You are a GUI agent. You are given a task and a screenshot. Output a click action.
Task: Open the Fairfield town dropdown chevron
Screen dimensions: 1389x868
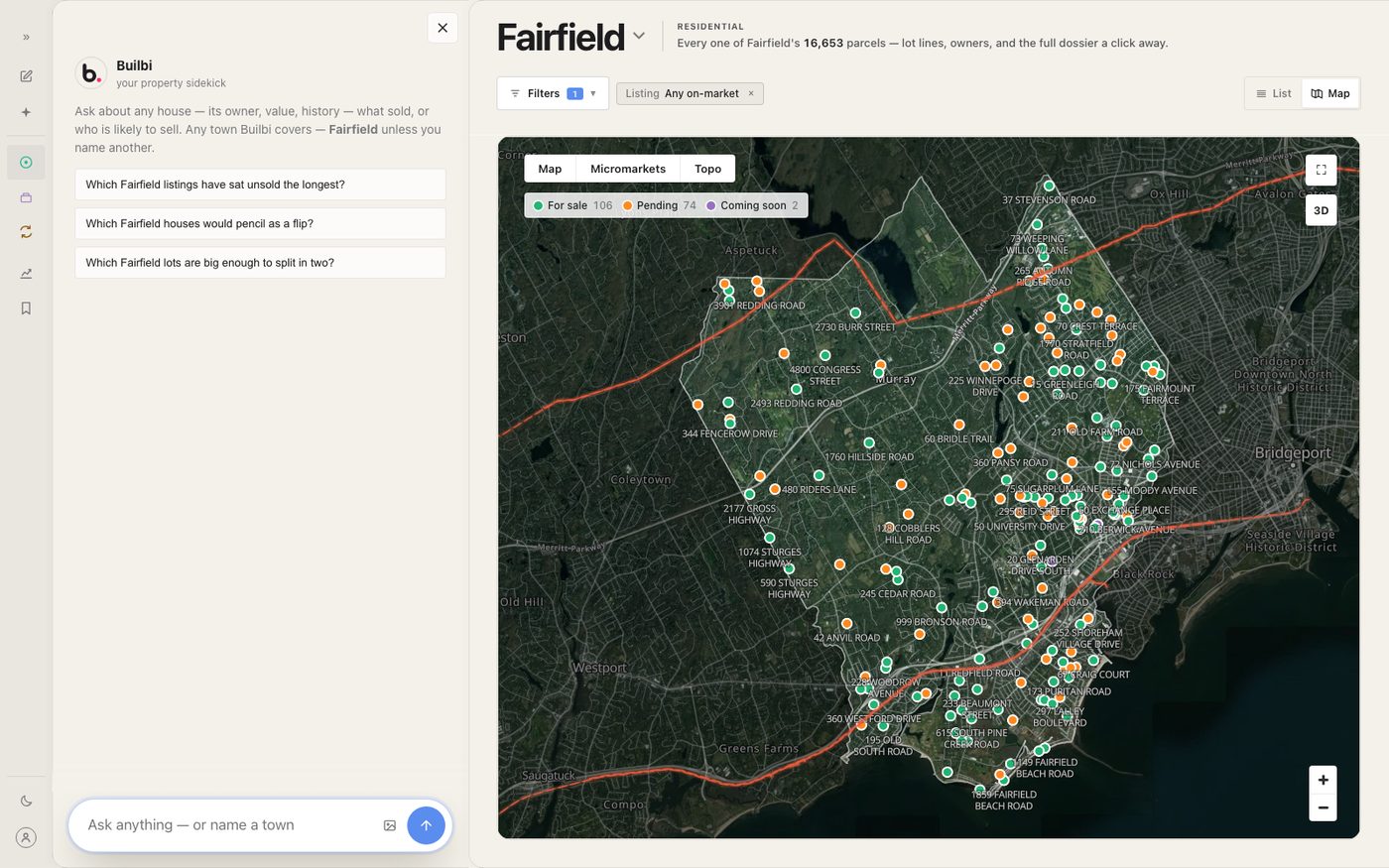tap(639, 36)
